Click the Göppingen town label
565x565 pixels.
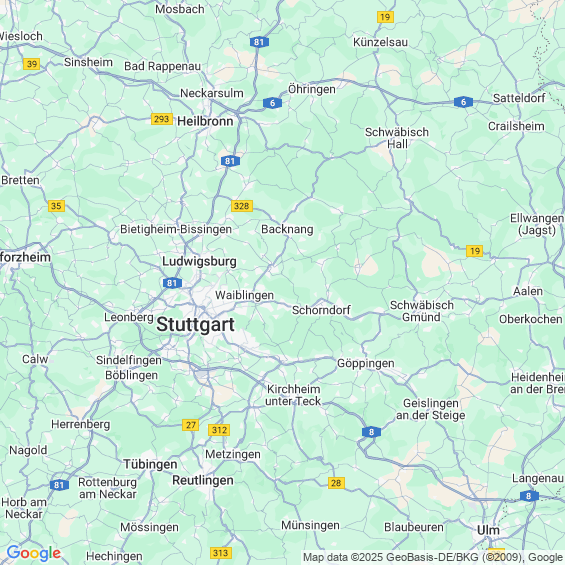click(366, 363)
